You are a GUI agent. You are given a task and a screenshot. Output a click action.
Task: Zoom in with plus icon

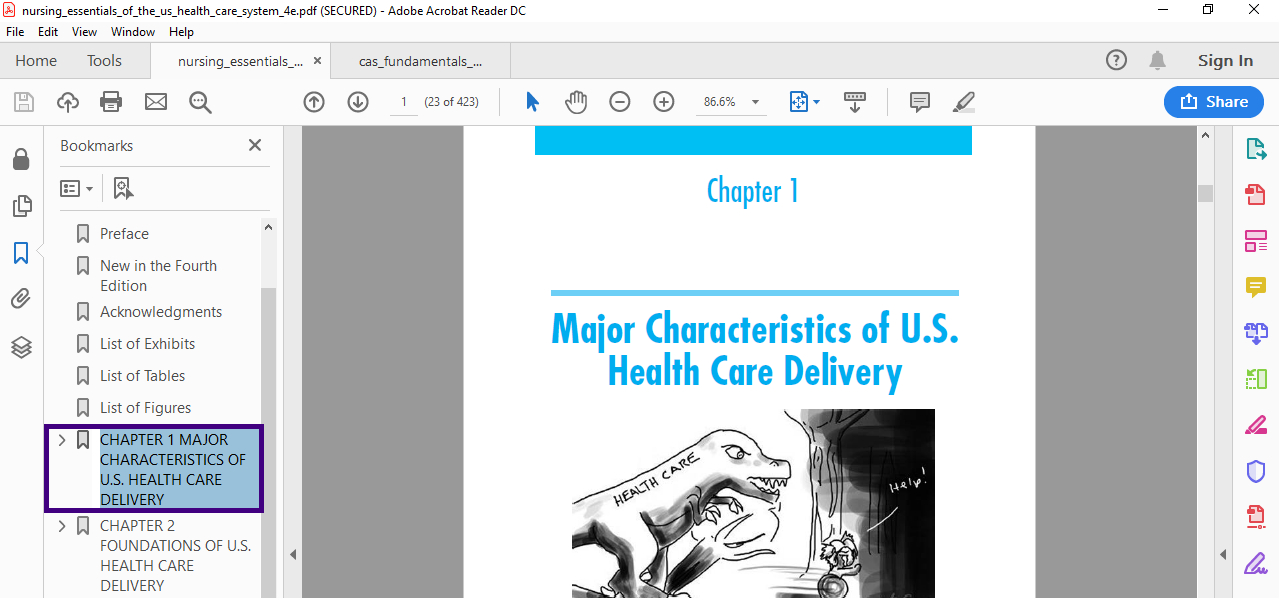(664, 102)
